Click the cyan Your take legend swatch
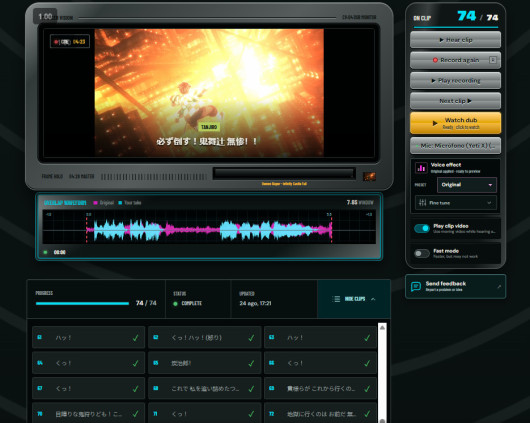This screenshot has height=423, width=530. click(120, 203)
